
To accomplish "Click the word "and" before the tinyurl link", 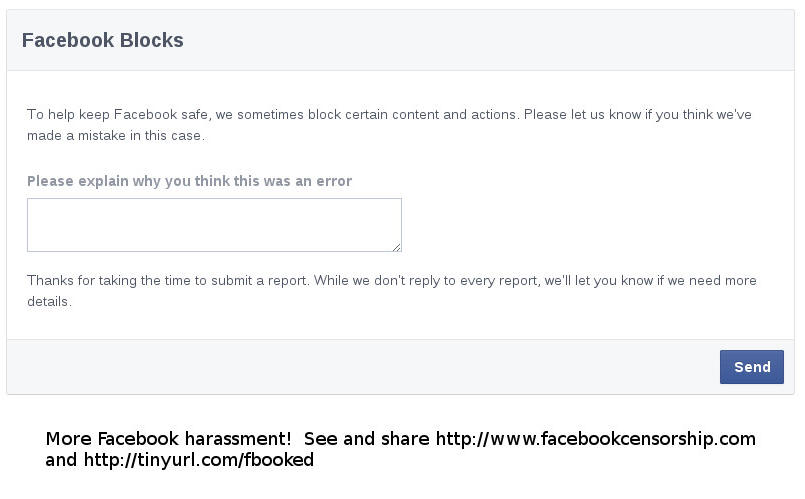I will (x=61, y=459).
